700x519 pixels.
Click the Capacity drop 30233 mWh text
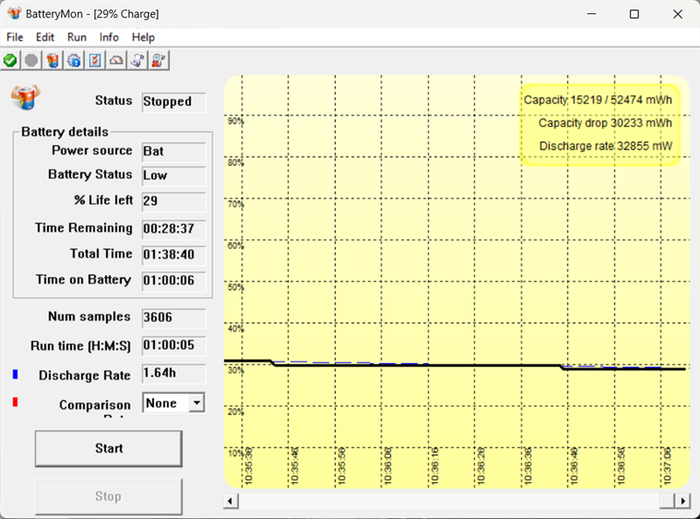605,123
